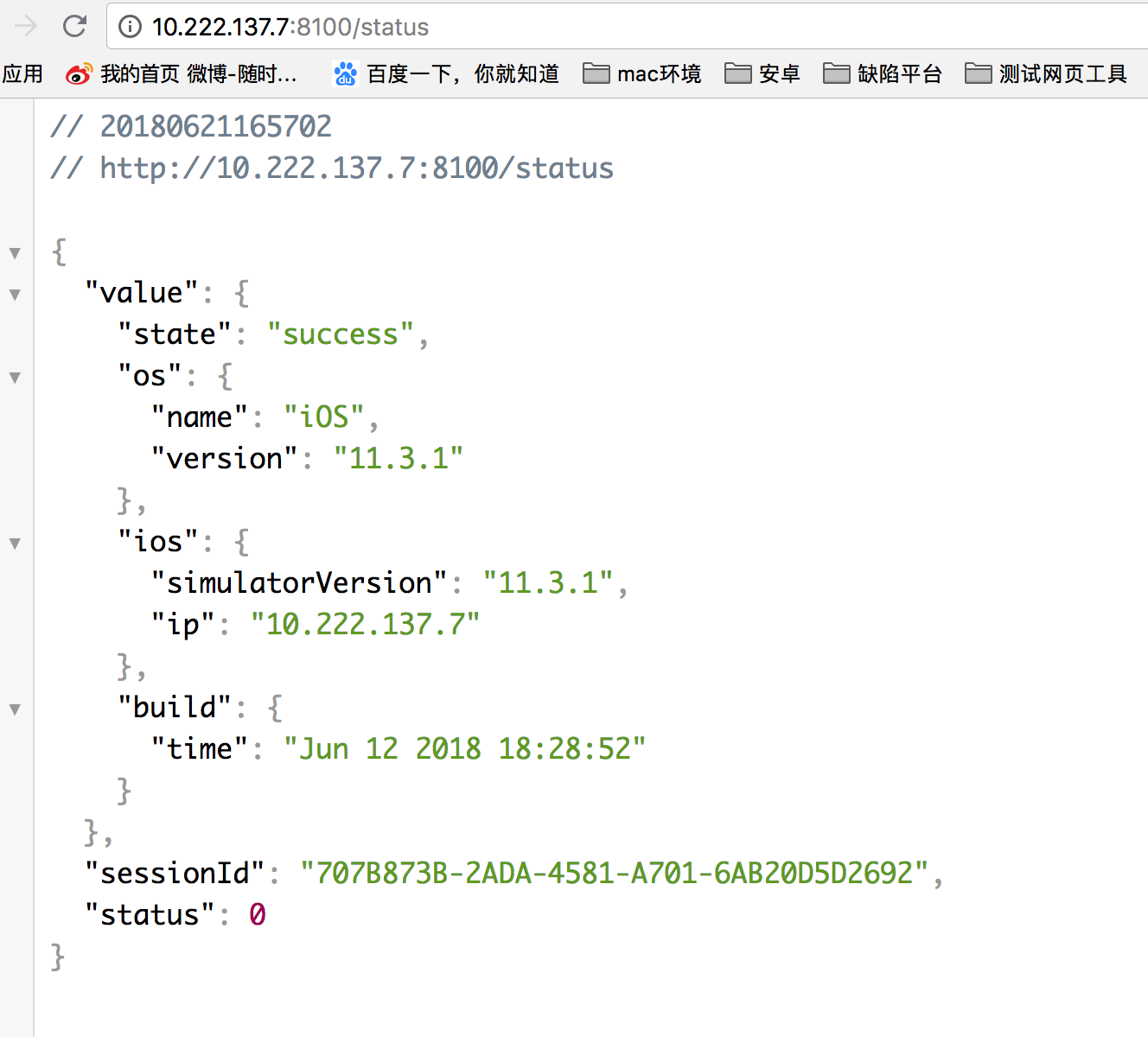This screenshot has height=1037, width=1148.
Task: Open the Baidu paw bookmark icon
Action: [345, 74]
